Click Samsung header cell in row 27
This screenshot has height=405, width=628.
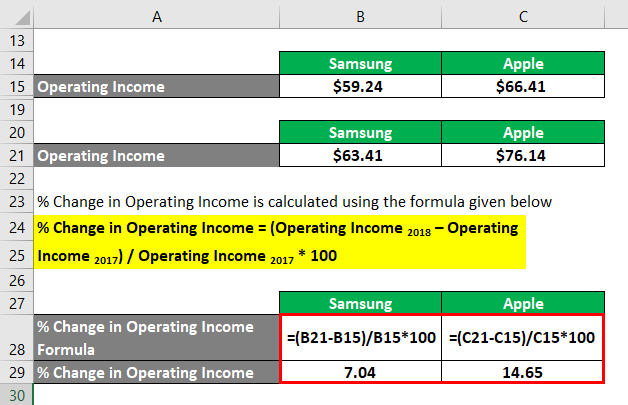point(360,303)
